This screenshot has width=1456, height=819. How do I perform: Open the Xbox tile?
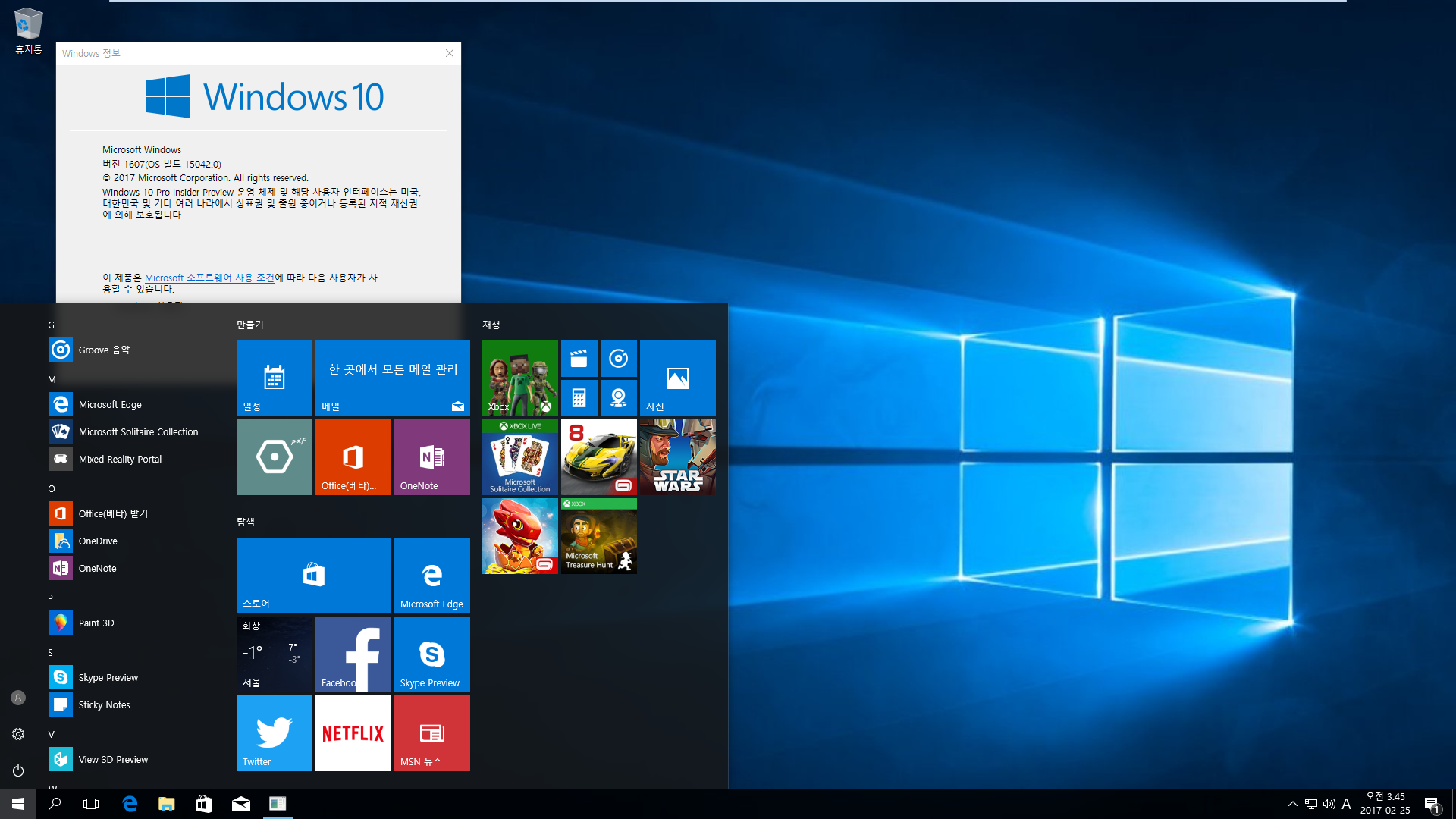520,378
